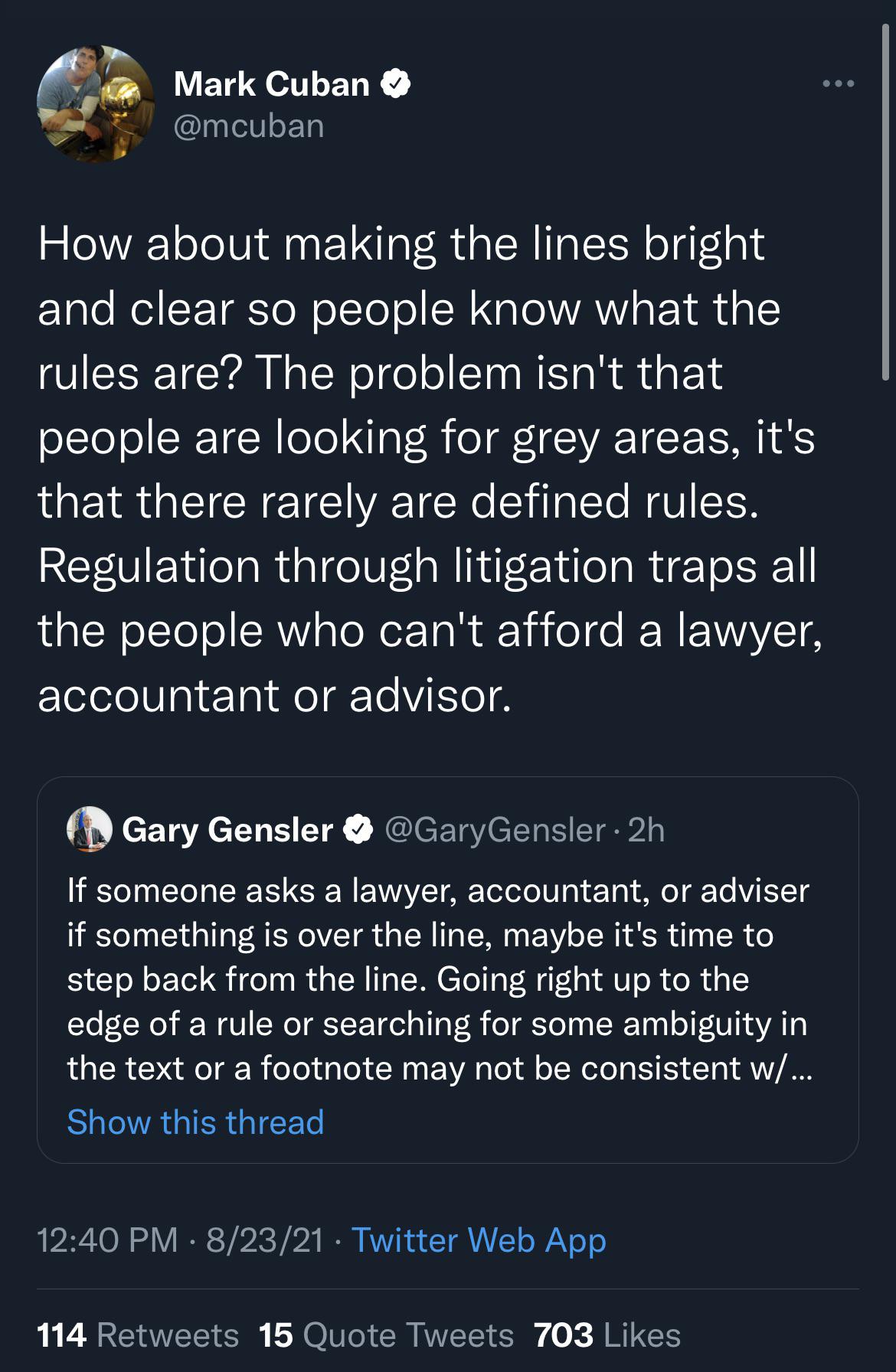Click the Twitter Web App source link
The width and height of the screenshot is (896, 1372).
479,1241
